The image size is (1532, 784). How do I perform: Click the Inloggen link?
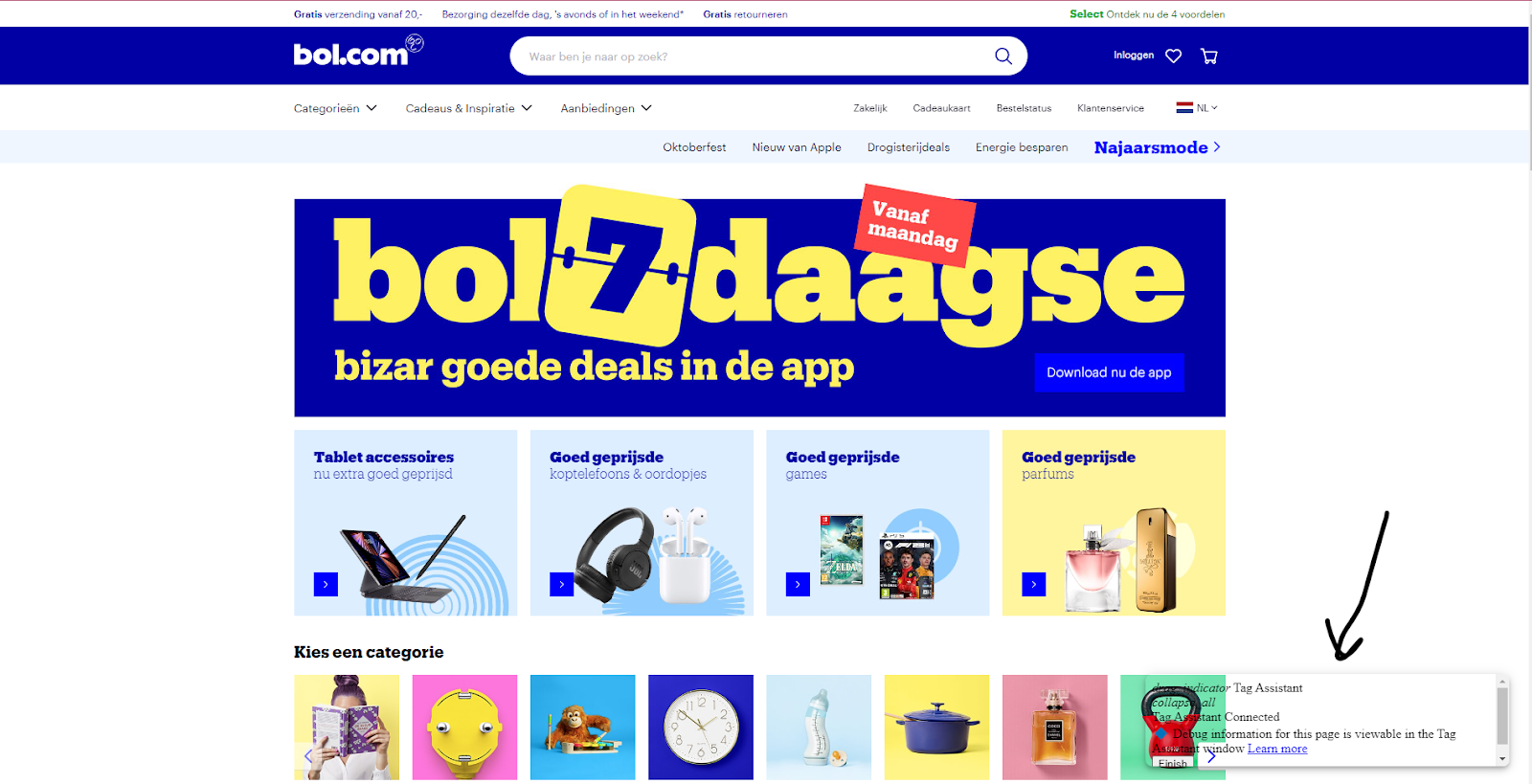tap(1134, 56)
